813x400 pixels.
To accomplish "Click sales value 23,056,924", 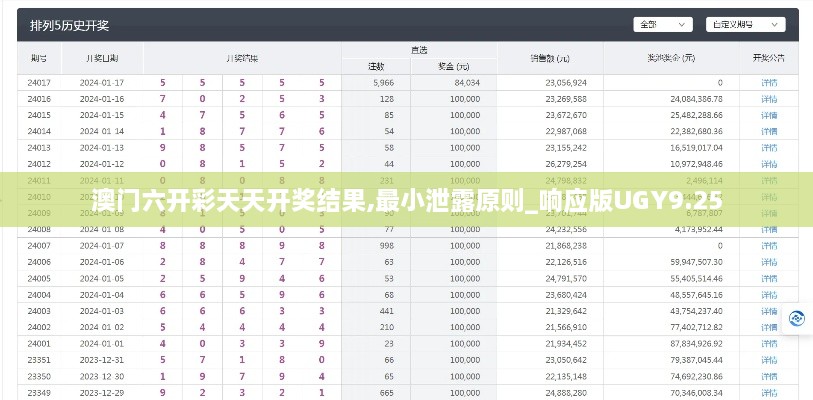I will (566, 82).
